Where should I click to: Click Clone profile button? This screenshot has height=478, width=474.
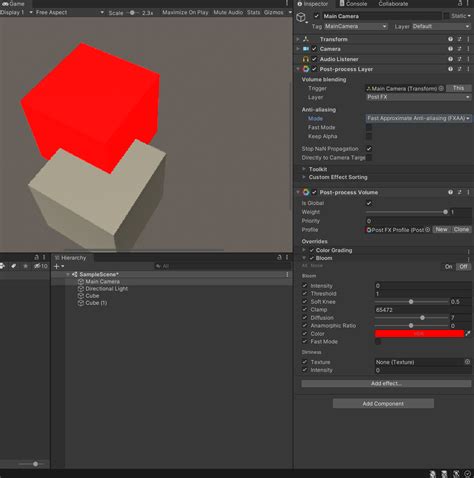(461, 229)
